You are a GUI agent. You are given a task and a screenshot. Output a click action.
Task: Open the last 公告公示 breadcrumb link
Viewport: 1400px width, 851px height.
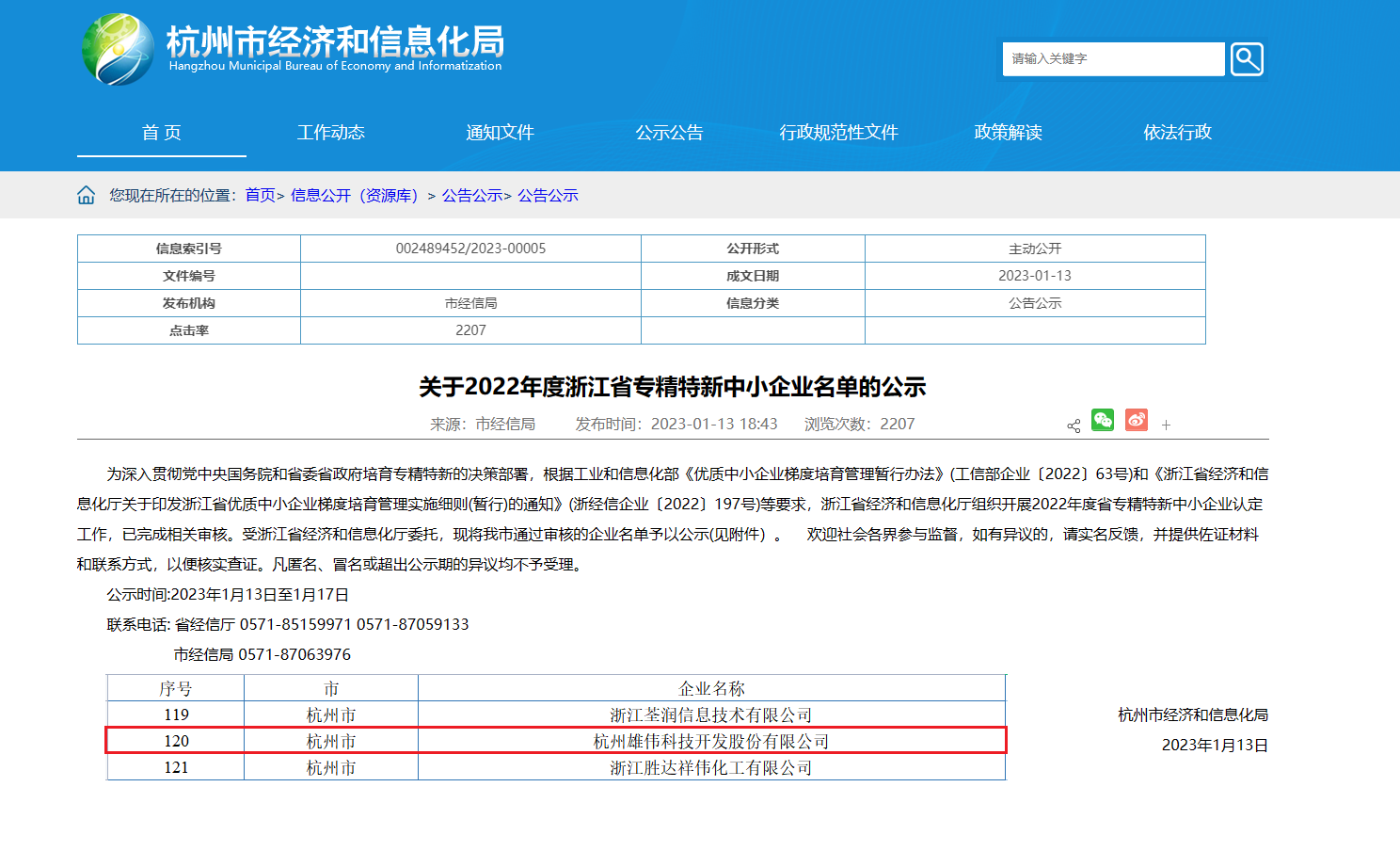[x=548, y=195]
